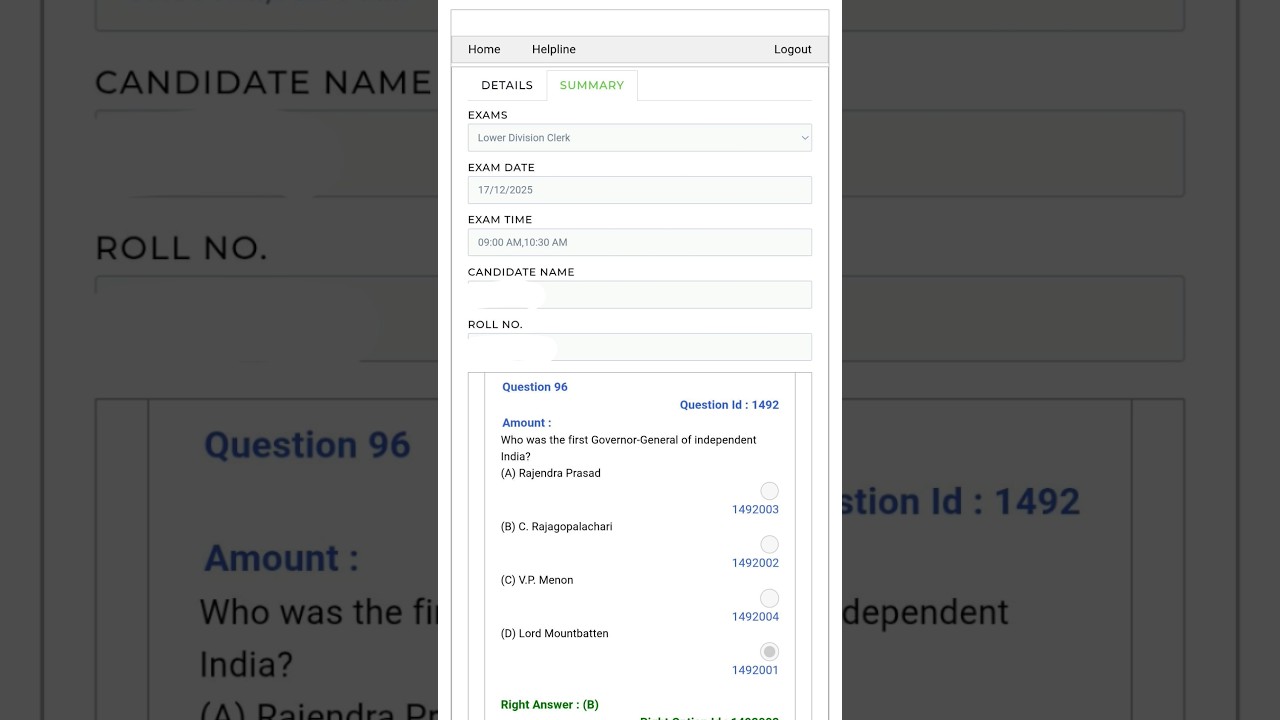Open the Helpline menu item
Viewport: 1280px width, 720px height.
(x=553, y=49)
